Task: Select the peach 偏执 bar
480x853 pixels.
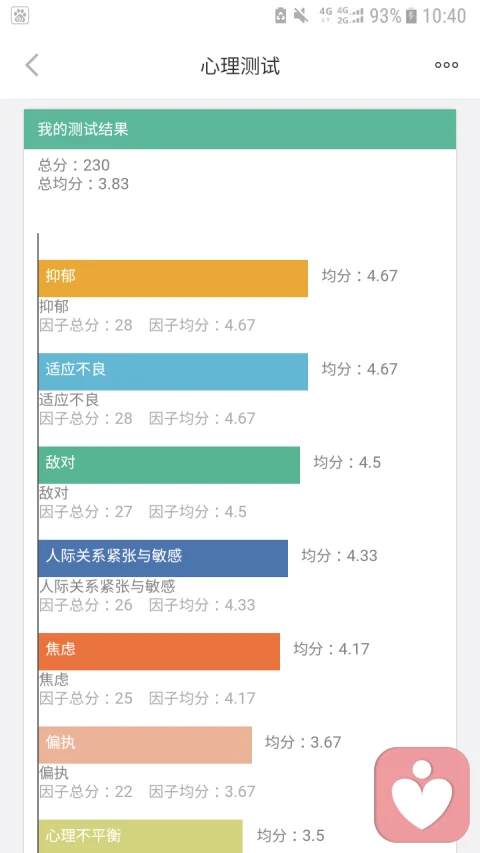Action: (145, 745)
